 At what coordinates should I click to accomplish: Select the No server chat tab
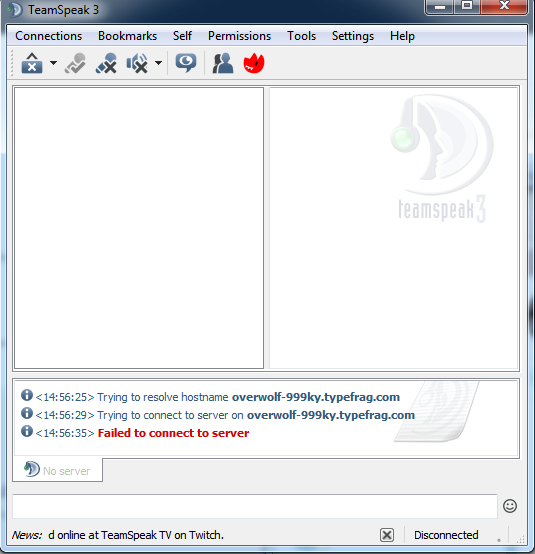pyautogui.click(x=58, y=470)
